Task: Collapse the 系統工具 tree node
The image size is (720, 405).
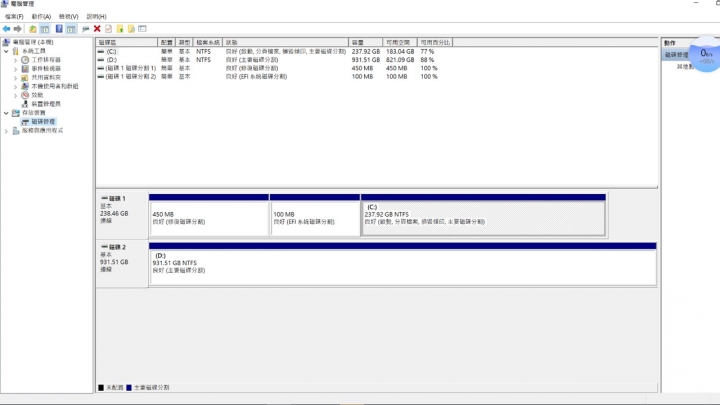Action: 6,51
